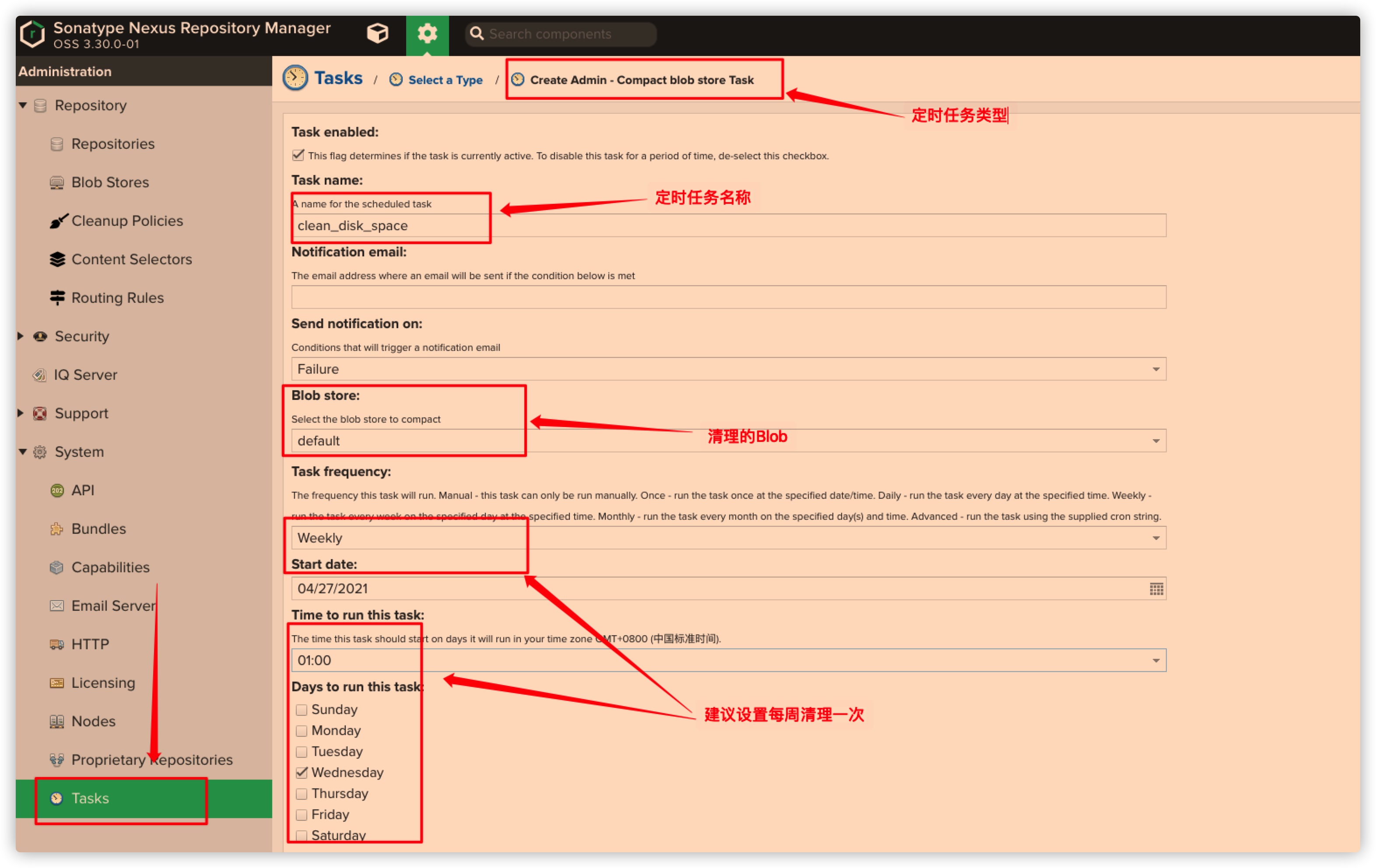
Task: Expand the Security tree node
Action: (21, 336)
